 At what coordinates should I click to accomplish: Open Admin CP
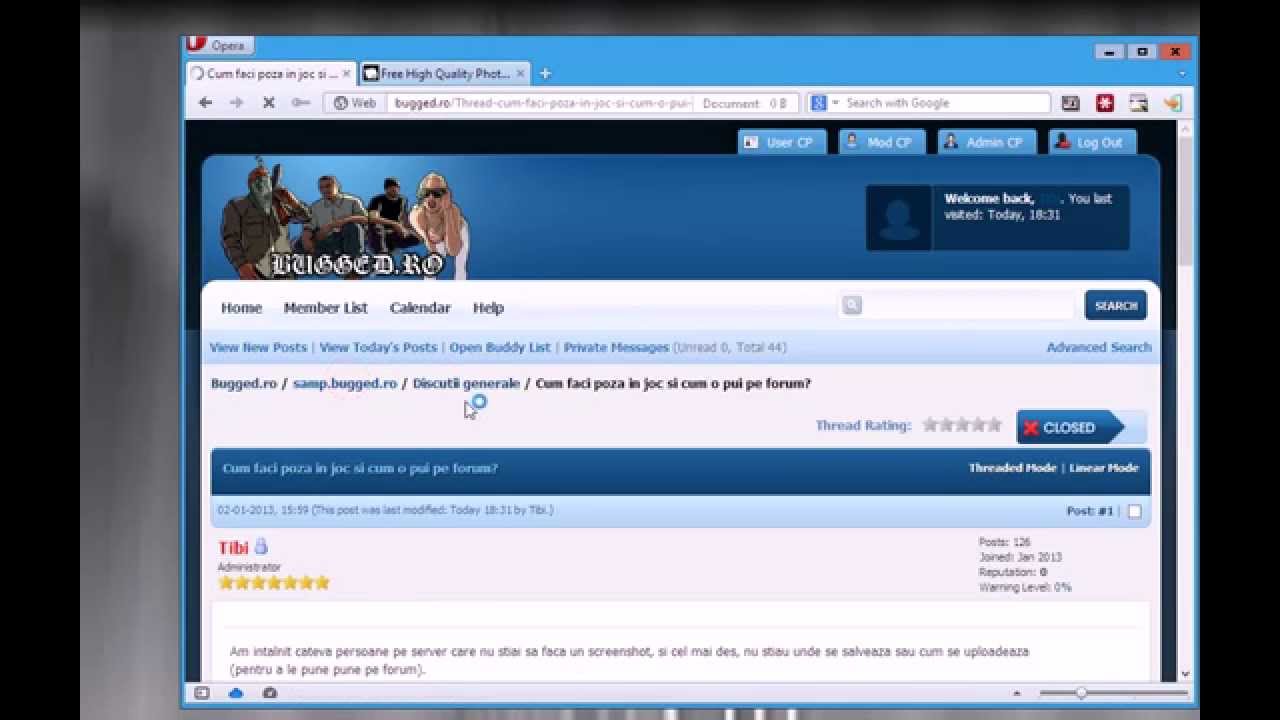[986, 142]
